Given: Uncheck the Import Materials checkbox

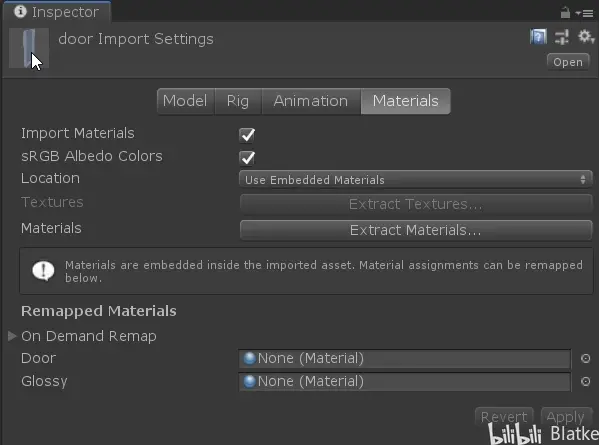Looking at the screenshot, I should coord(247,134).
